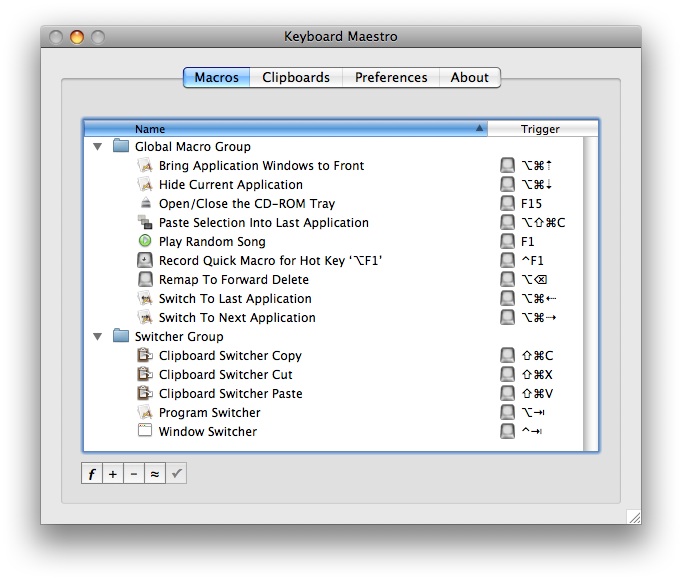
Task: Select the "Switcher Group" label
Action: tap(179, 336)
